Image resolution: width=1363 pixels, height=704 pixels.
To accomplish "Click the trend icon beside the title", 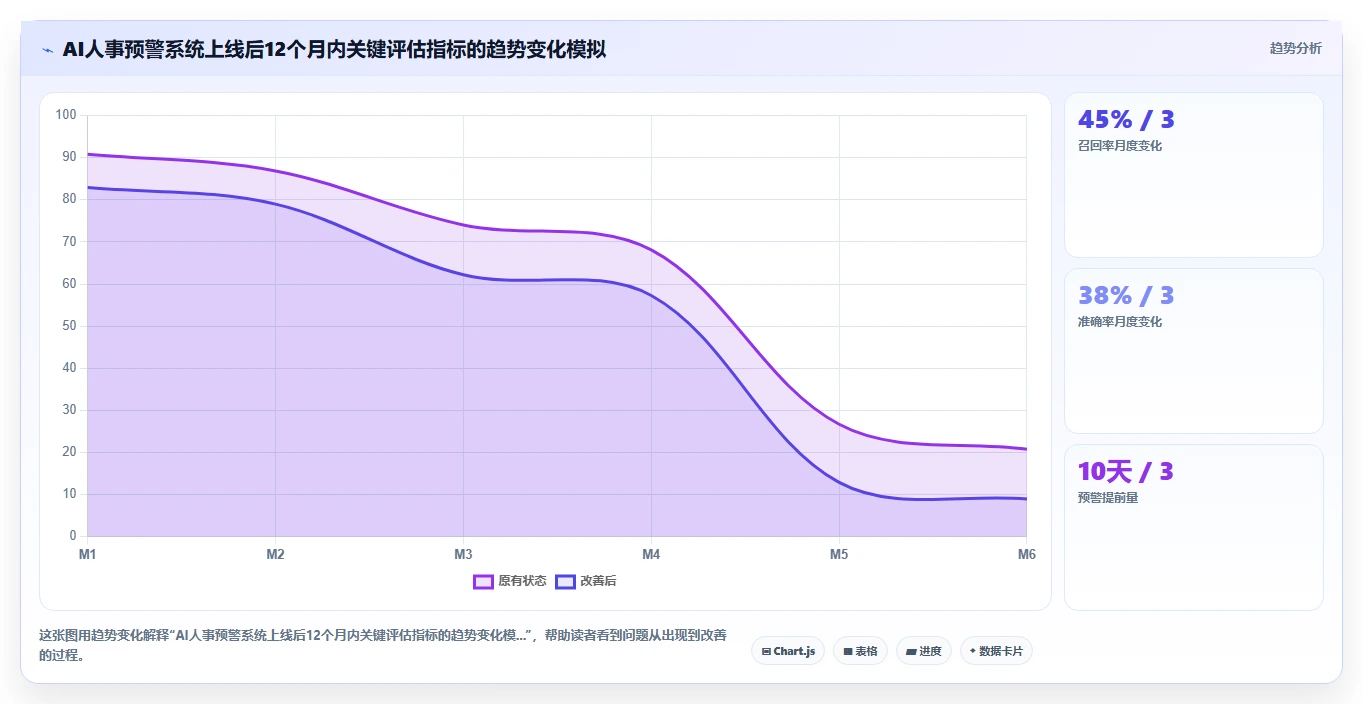I will [x=47, y=50].
